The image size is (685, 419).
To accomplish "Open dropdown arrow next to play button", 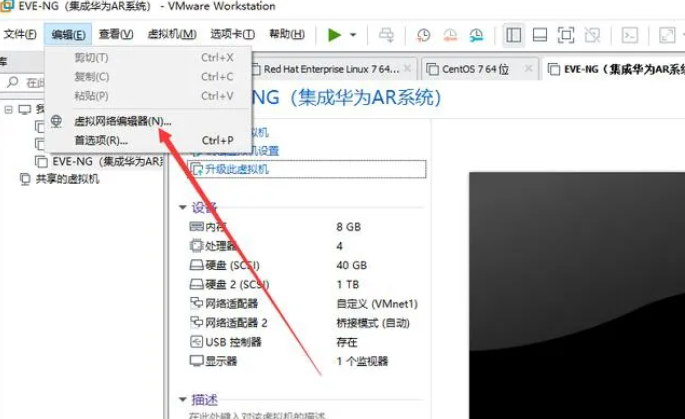I will point(353,35).
